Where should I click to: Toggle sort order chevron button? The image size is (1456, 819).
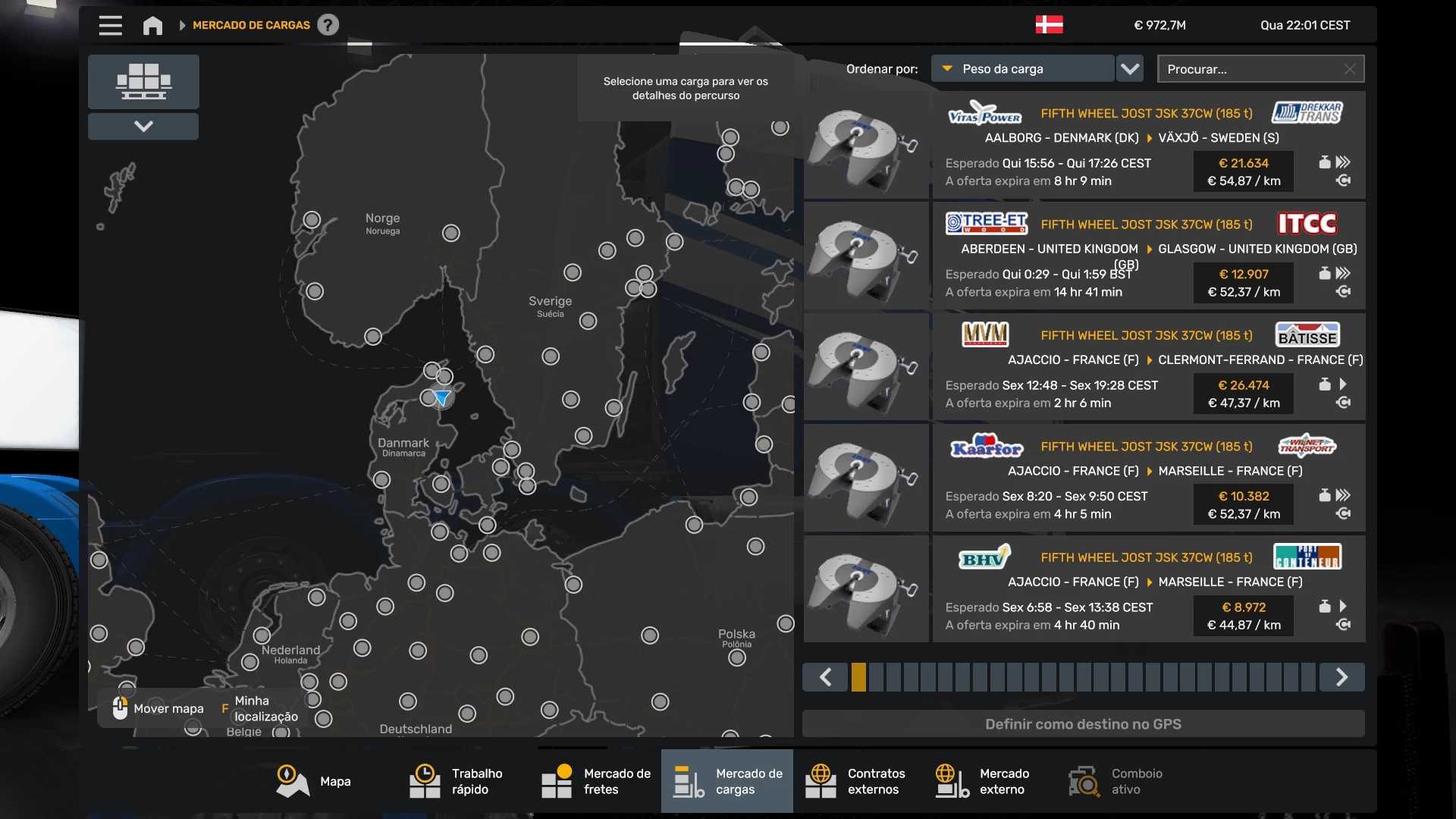[x=1130, y=69]
